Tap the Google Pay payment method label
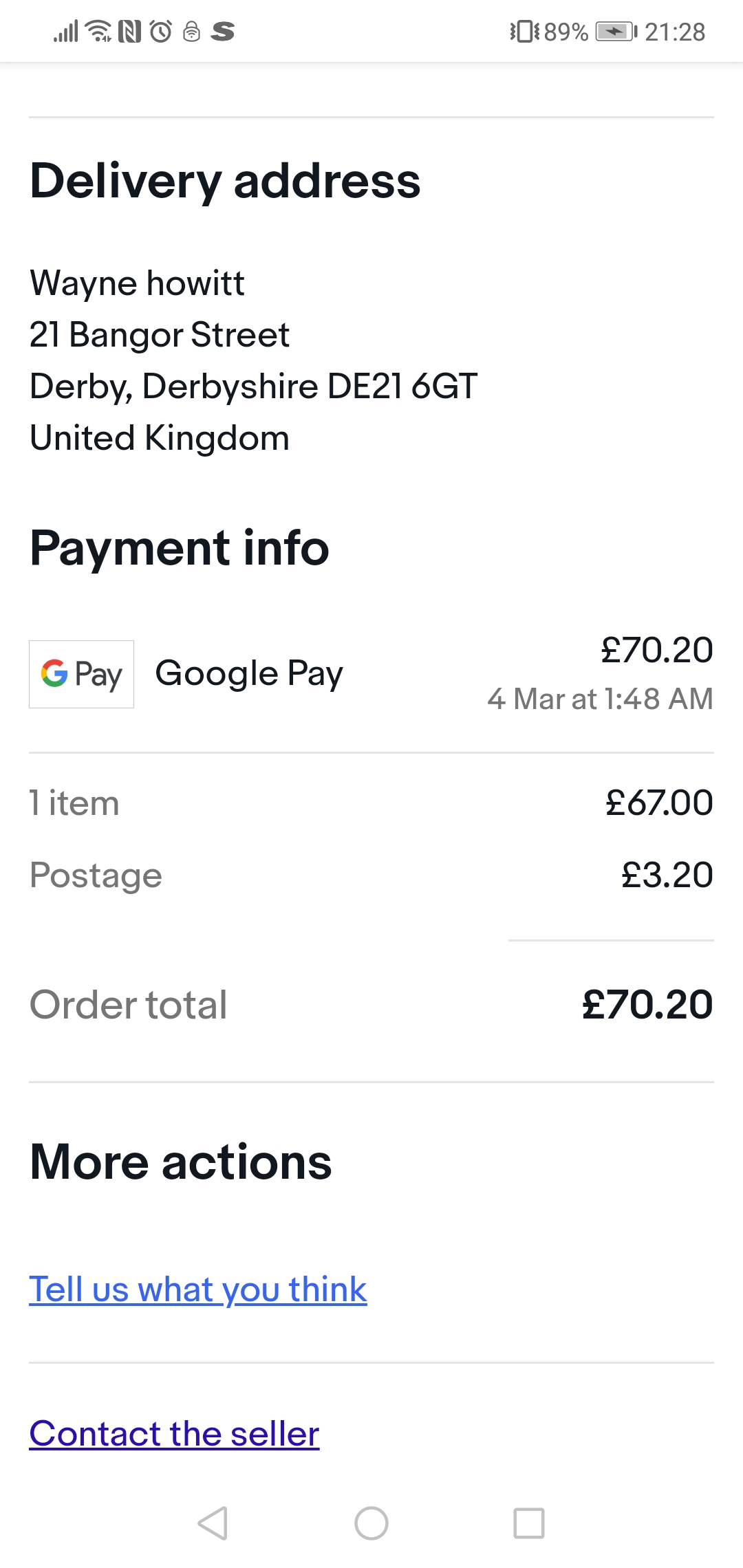 click(249, 673)
